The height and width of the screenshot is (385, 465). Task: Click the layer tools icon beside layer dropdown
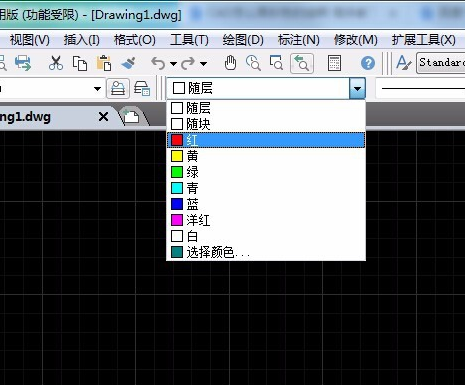pyautogui.click(x=142, y=89)
